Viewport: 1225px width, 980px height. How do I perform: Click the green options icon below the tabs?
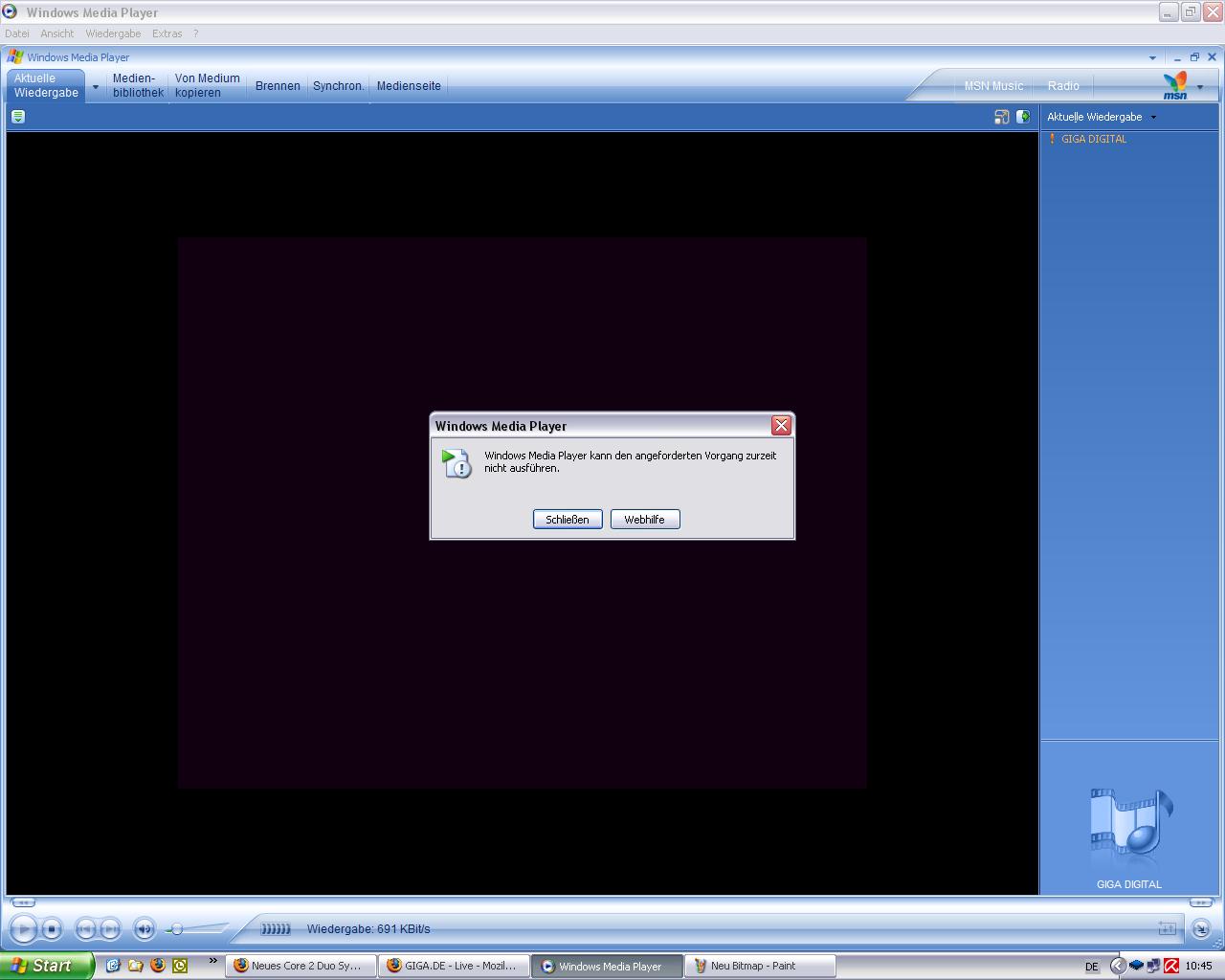click(18, 117)
